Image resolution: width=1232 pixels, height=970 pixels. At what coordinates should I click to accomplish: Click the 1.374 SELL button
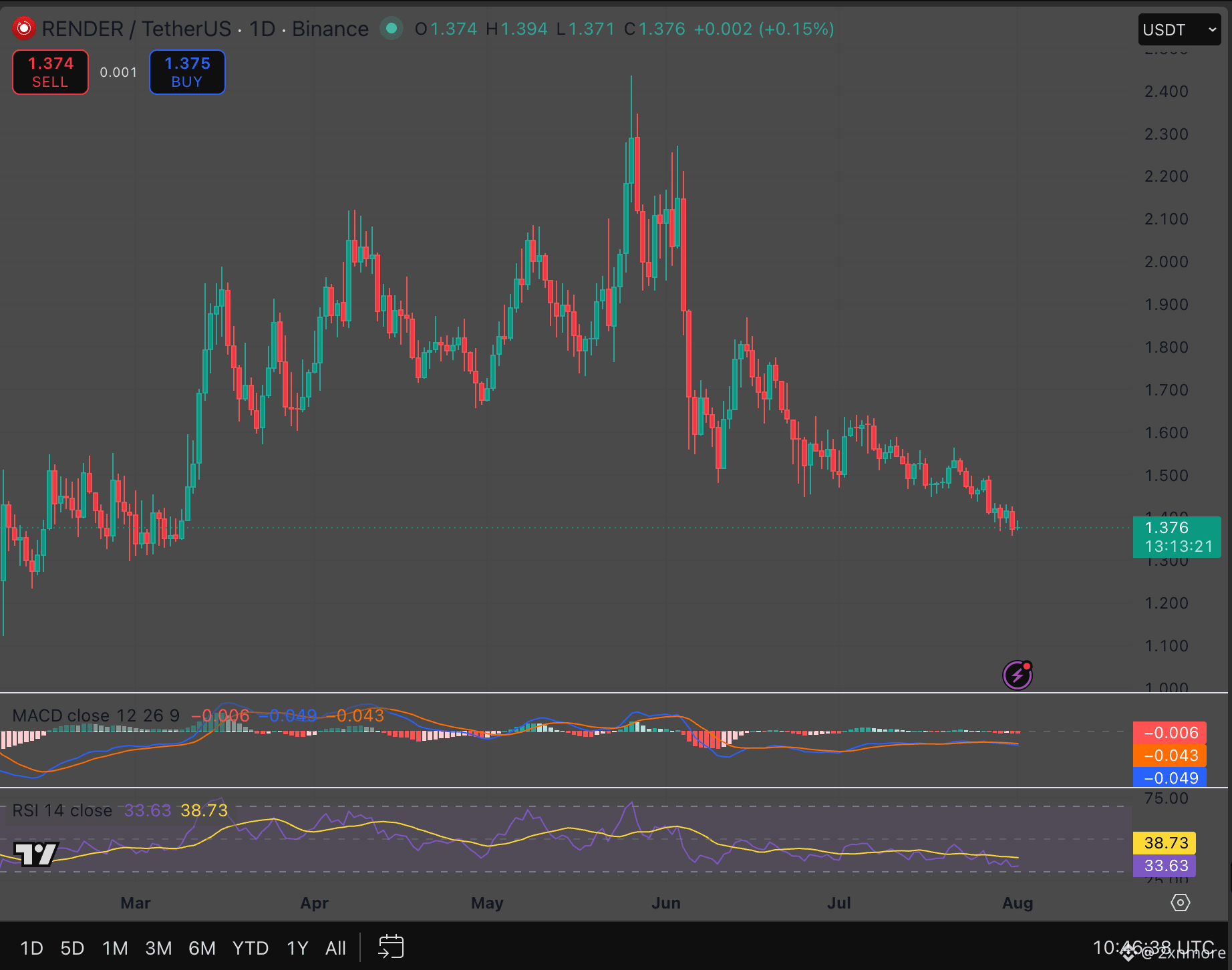(x=50, y=72)
